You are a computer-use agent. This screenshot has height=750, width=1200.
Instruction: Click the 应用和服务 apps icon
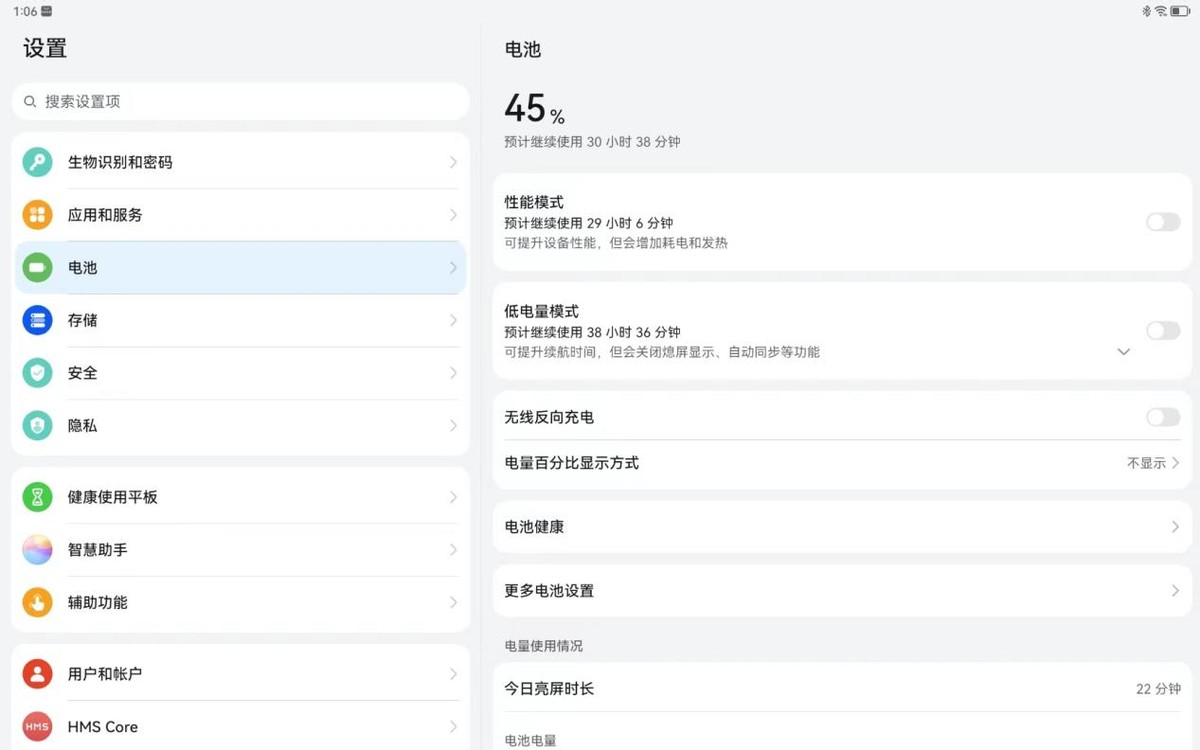click(37, 214)
